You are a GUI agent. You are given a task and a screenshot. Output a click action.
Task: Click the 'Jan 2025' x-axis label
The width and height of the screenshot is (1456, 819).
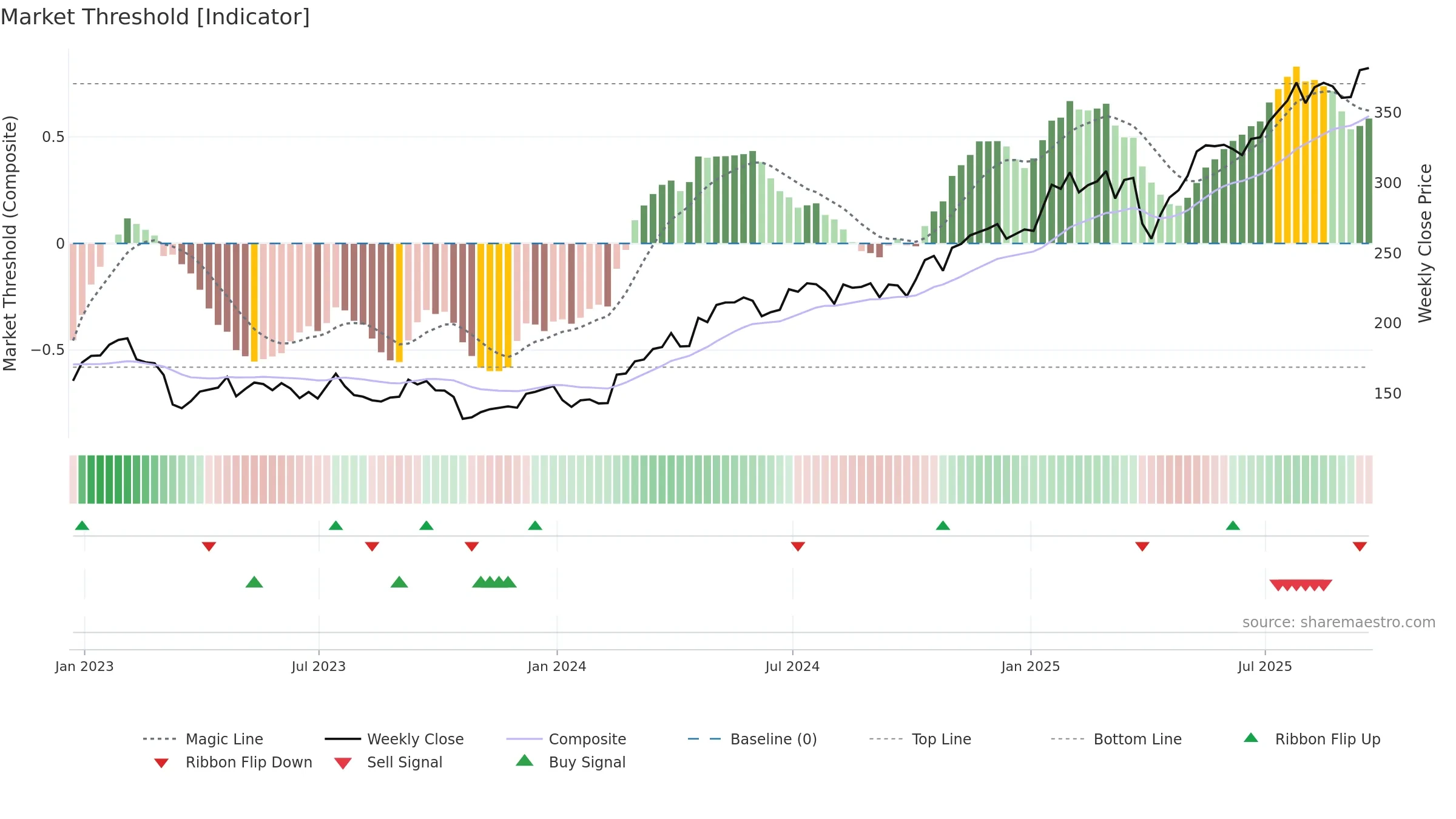(x=1031, y=666)
